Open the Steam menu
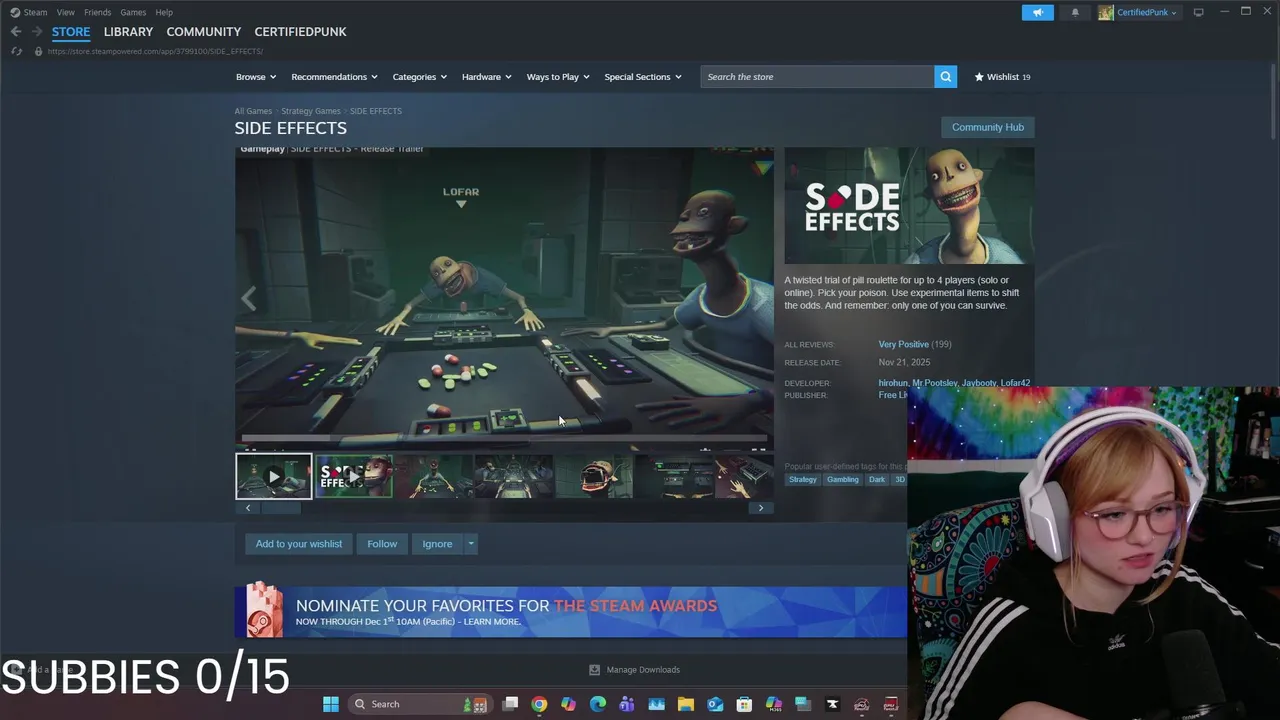The height and width of the screenshot is (720, 1280). (35, 12)
